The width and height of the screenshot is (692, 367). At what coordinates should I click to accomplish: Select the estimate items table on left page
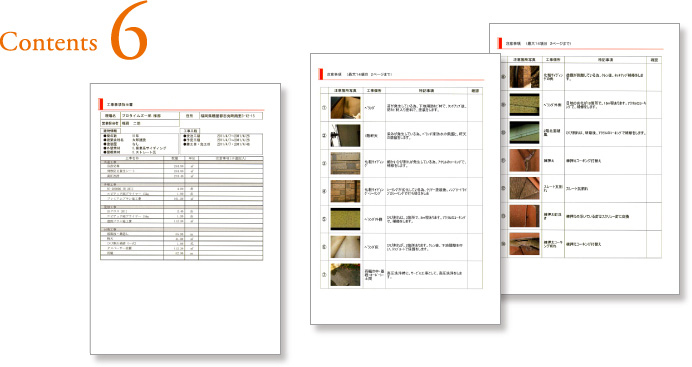(182, 208)
